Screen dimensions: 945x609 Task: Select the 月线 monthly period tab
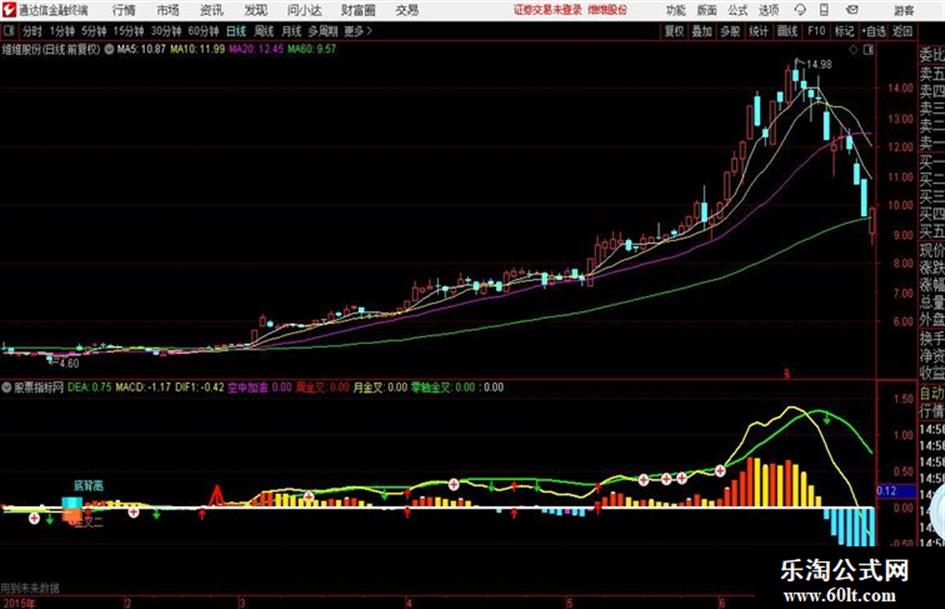coord(292,31)
